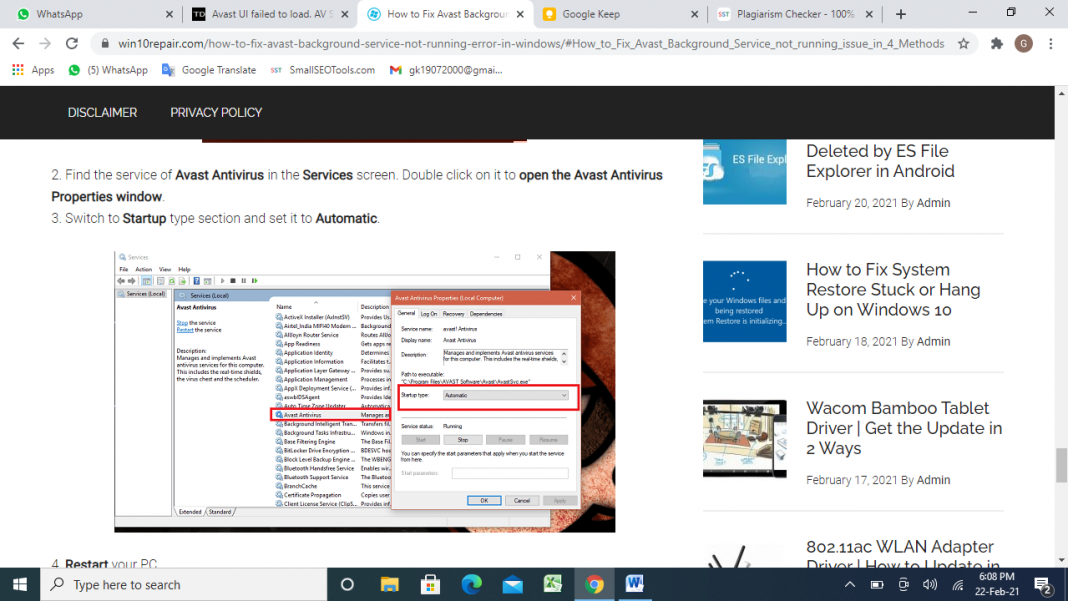1068x601 pixels.
Task: Open the gk19072000 Gmail bookmark
Action: pyautogui.click(x=446, y=70)
